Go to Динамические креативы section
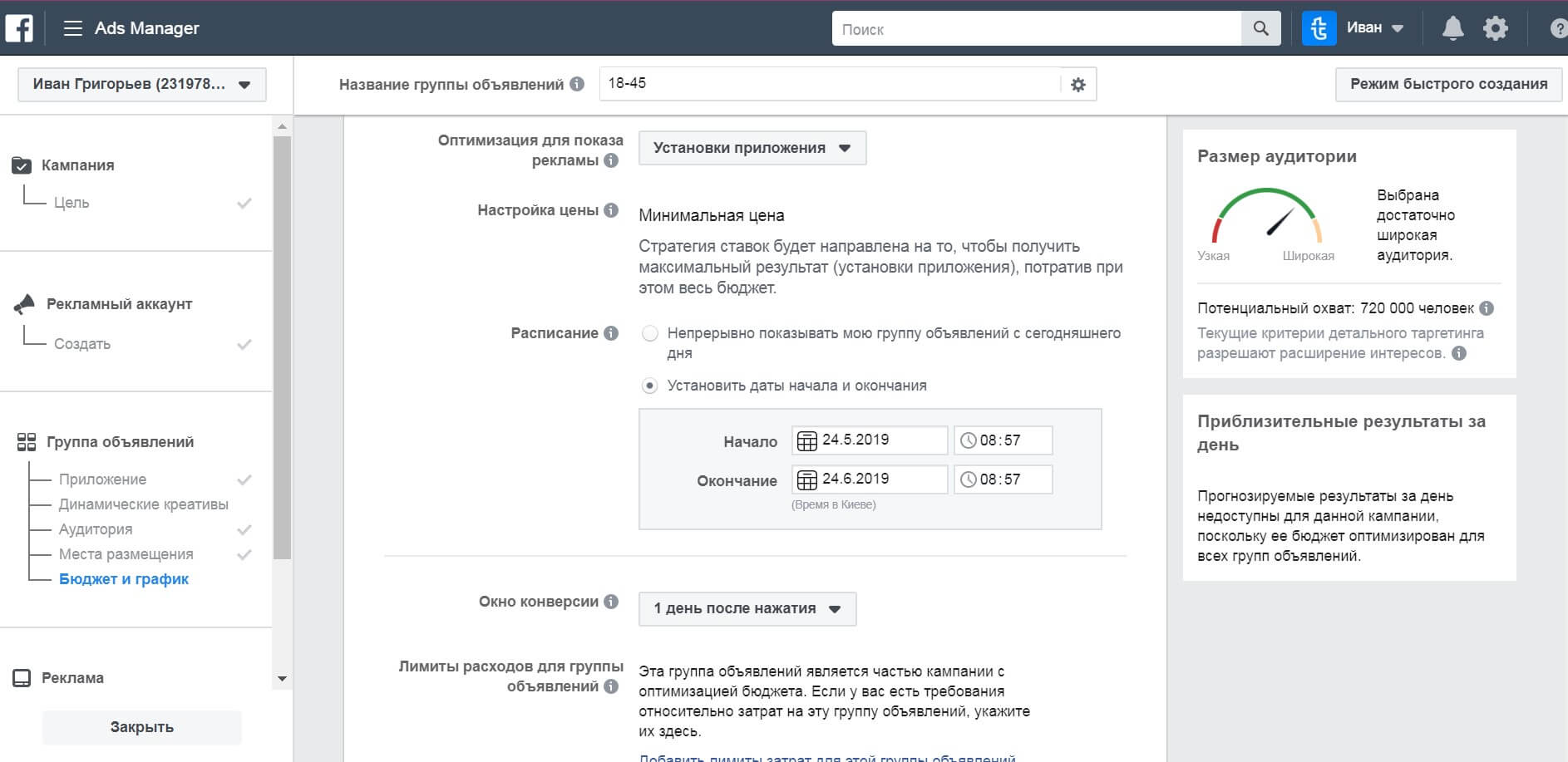This screenshot has height=762, width=1568. pos(143,504)
